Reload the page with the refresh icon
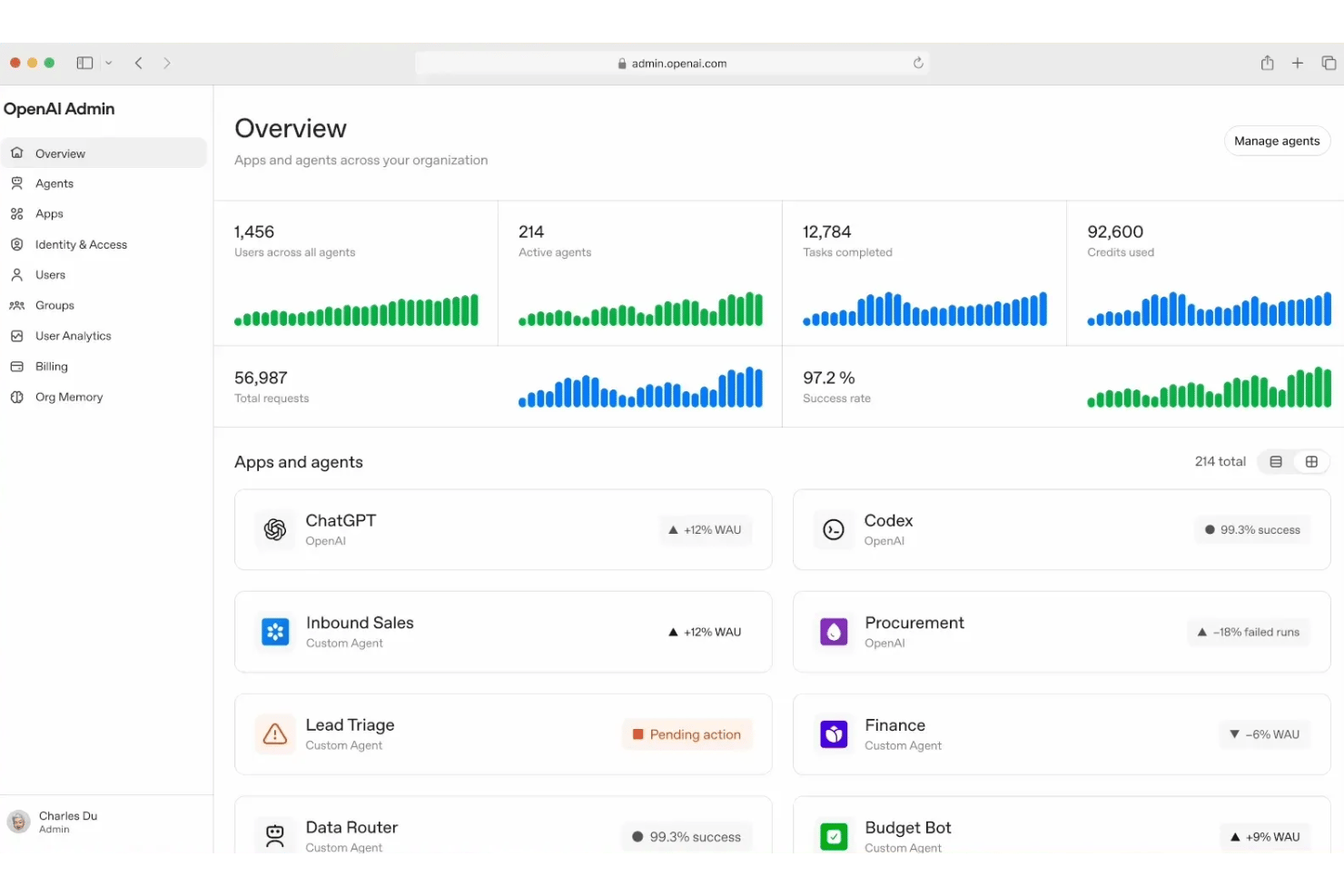 [918, 63]
